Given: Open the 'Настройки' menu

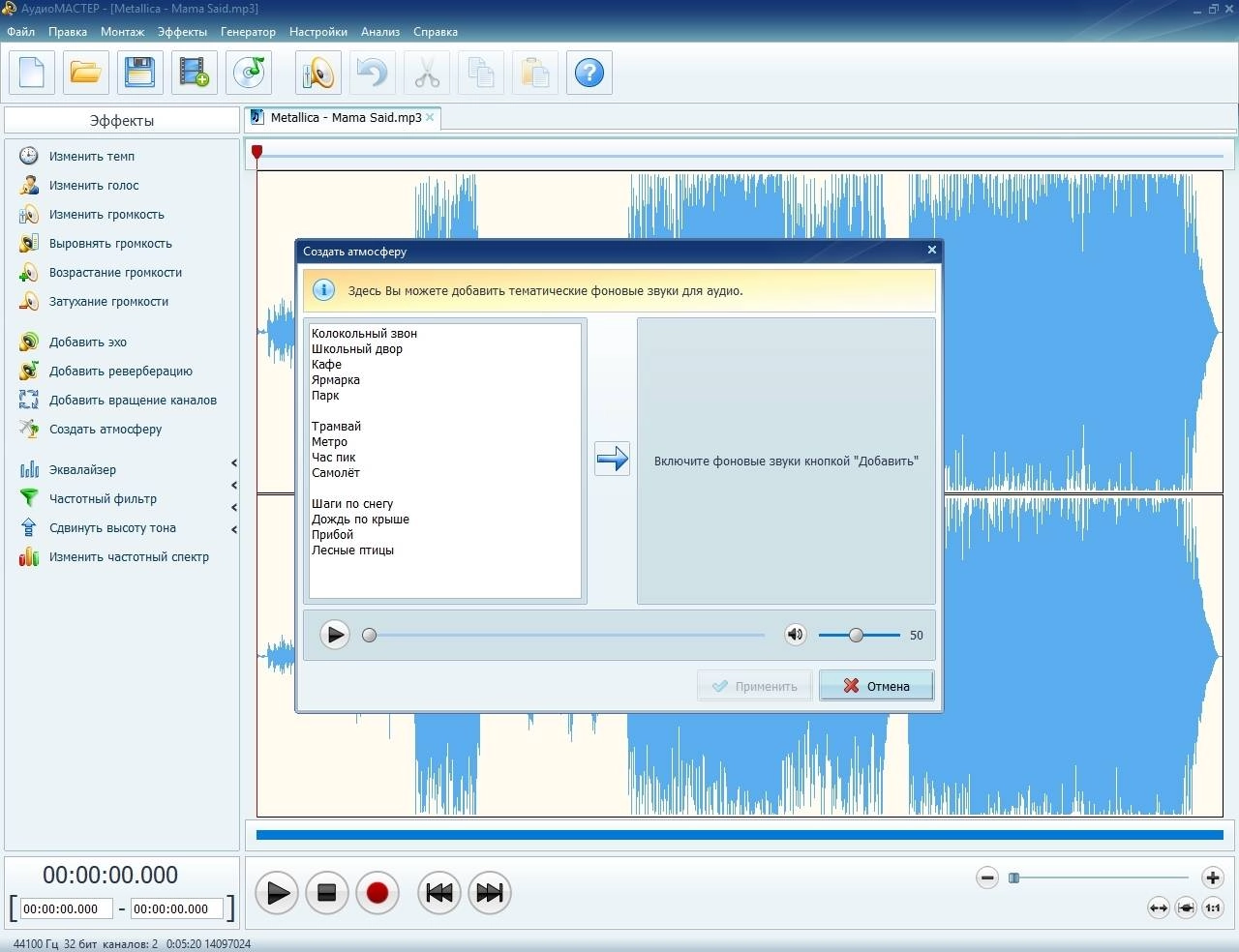Looking at the screenshot, I should coord(317,32).
